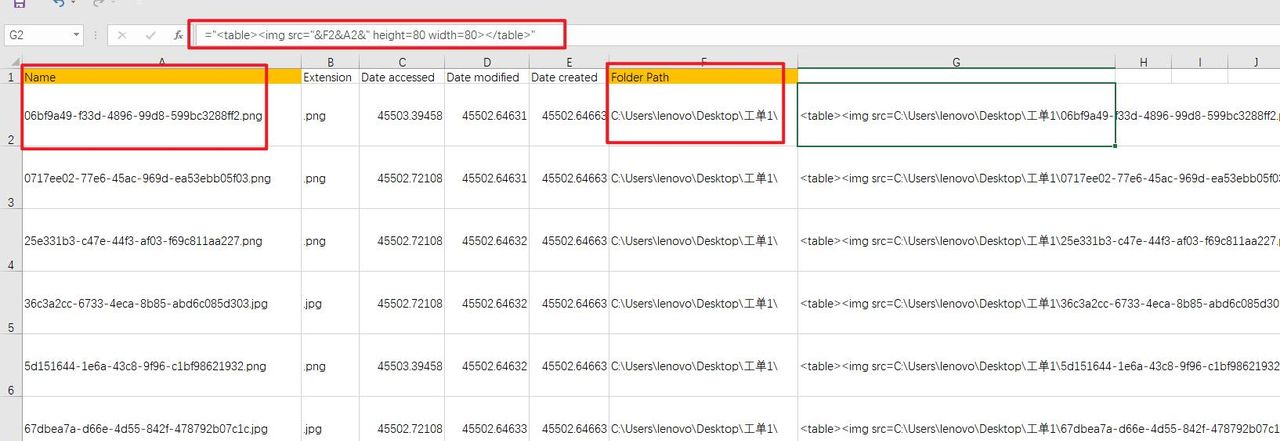1280x441 pixels.
Task: Click the folder path cell in row 4
Action: [x=703, y=241]
